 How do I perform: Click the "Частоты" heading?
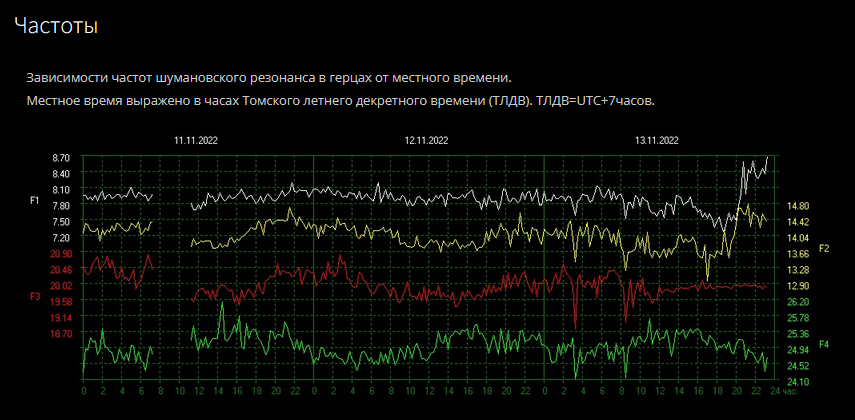(x=56, y=26)
